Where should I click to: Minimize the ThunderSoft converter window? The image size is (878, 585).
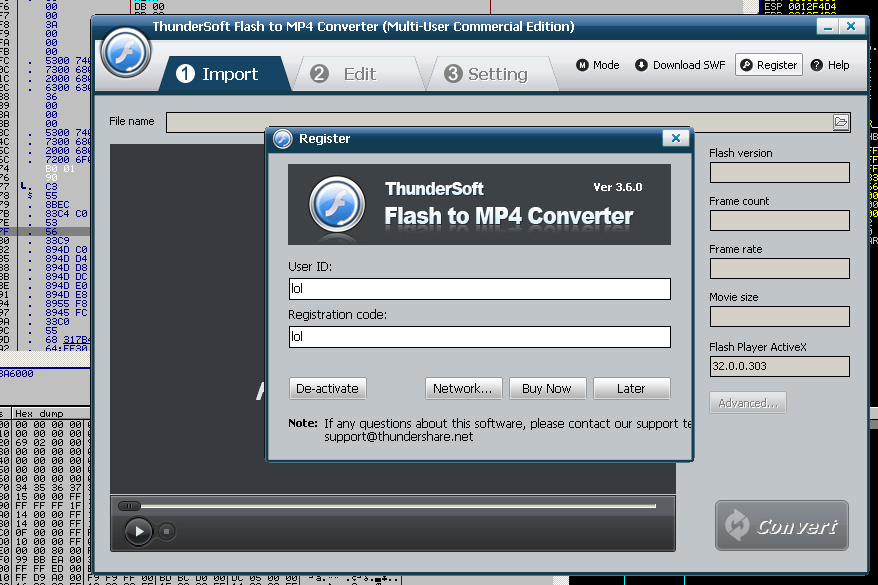(828, 26)
